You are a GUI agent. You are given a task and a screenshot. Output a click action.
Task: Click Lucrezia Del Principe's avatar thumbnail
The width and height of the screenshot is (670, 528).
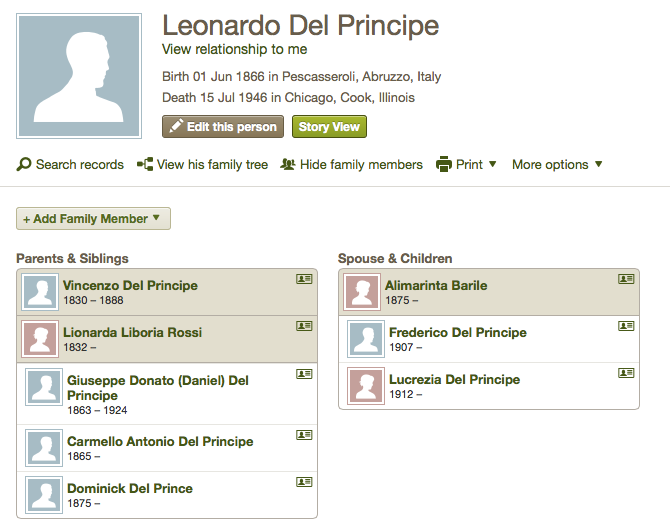366,386
